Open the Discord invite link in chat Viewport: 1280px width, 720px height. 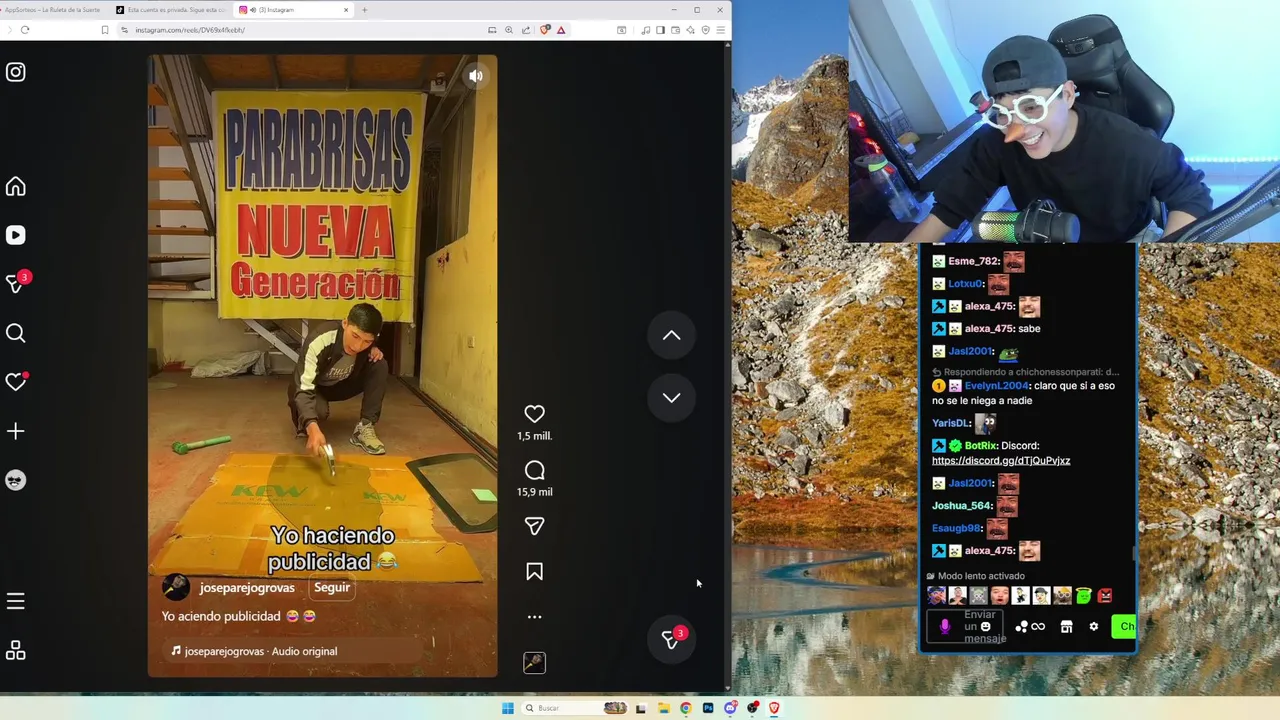pos(1001,461)
